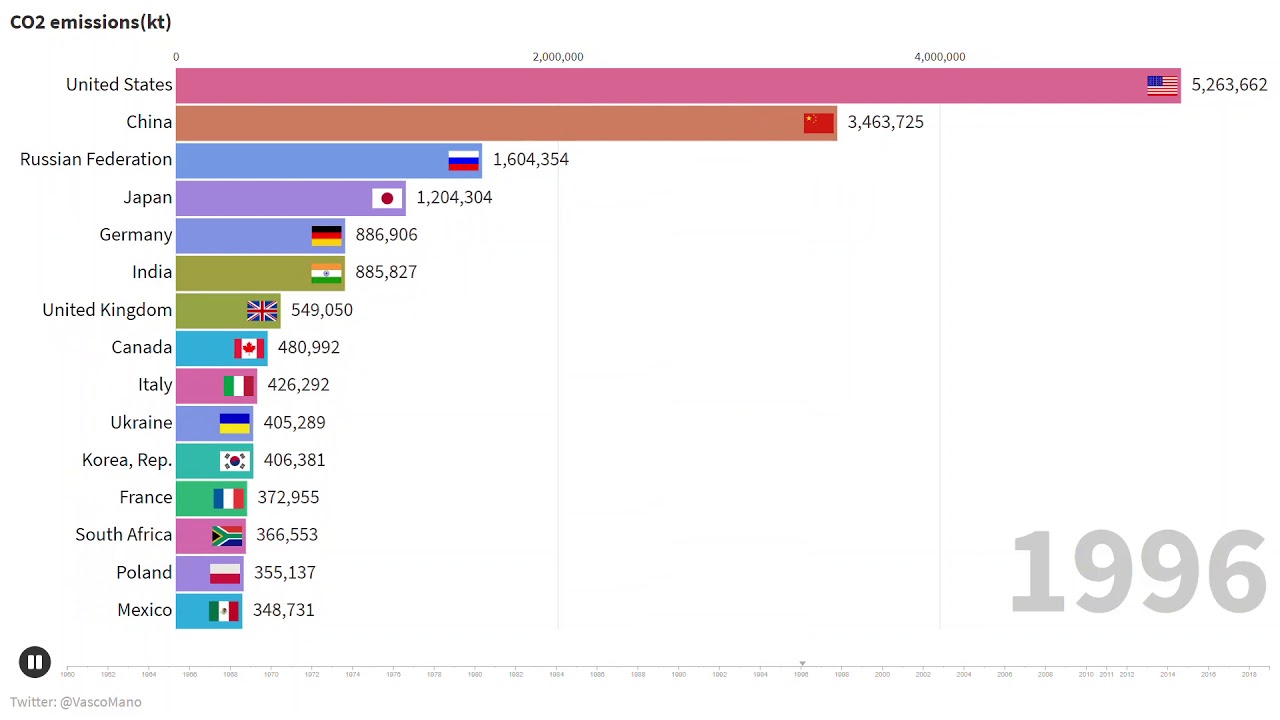Click the value 5,263,662

(x=1229, y=85)
